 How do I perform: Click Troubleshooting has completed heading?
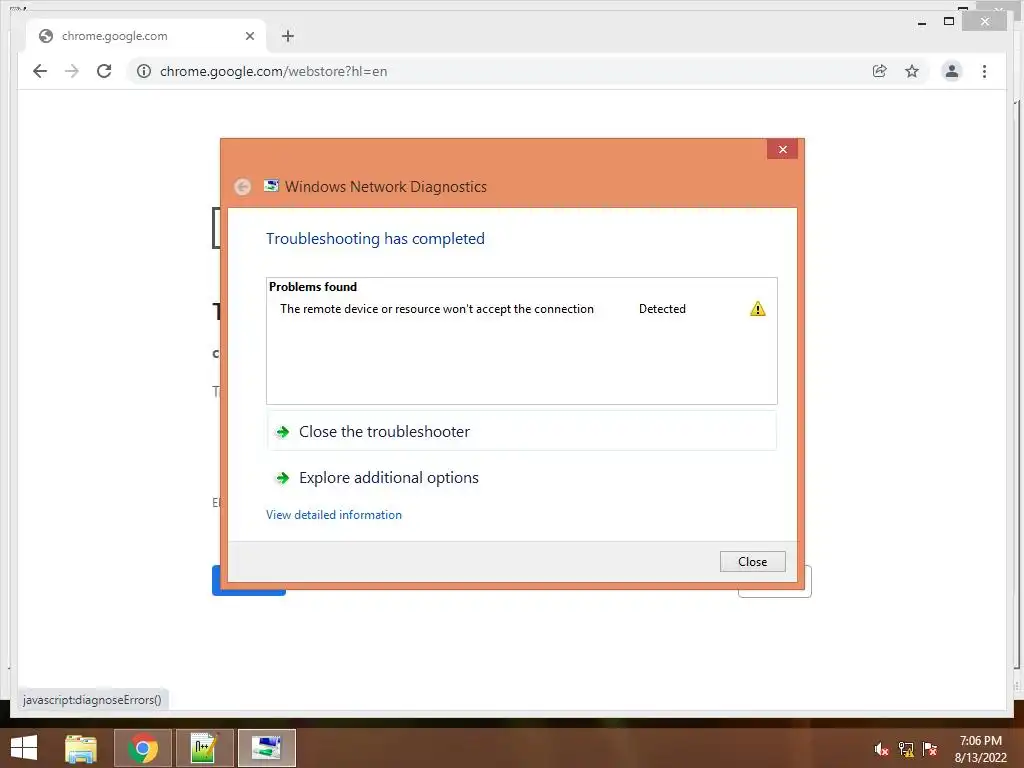(x=376, y=238)
